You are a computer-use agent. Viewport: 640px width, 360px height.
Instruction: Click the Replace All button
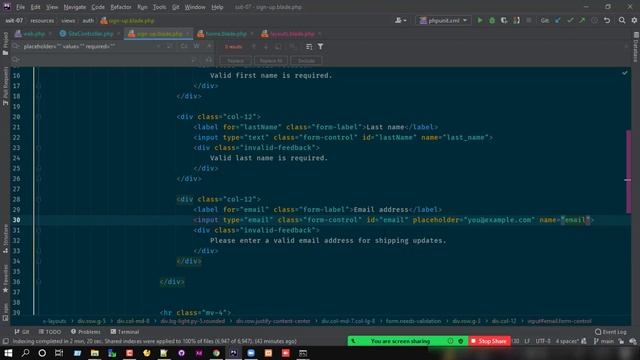[271, 60]
